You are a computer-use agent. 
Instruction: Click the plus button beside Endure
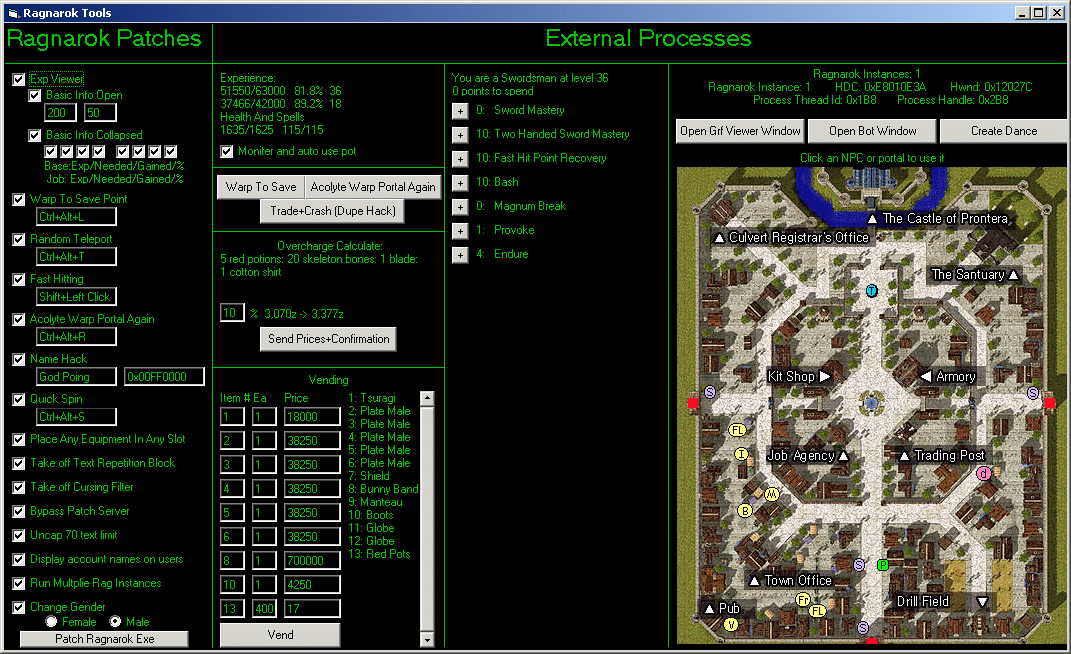(460, 255)
